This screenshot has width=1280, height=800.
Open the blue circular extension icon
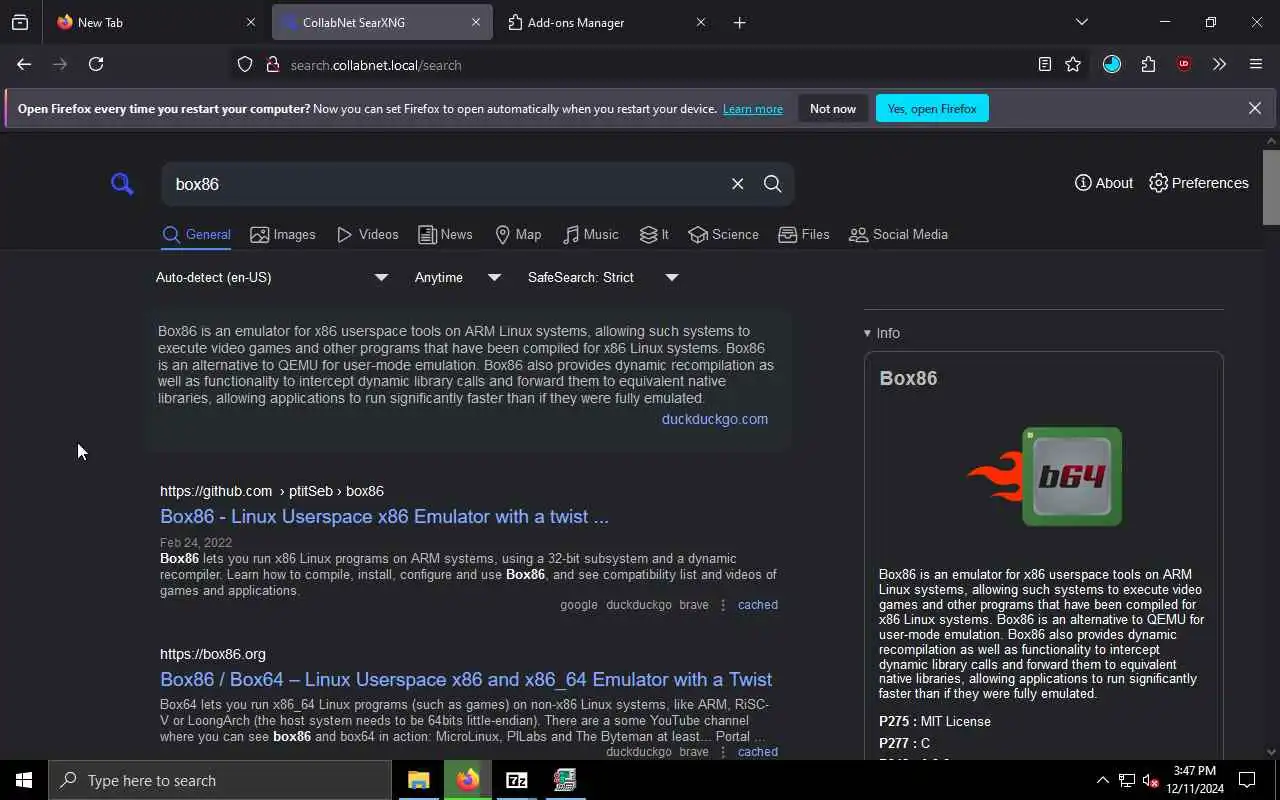(x=1112, y=64)
